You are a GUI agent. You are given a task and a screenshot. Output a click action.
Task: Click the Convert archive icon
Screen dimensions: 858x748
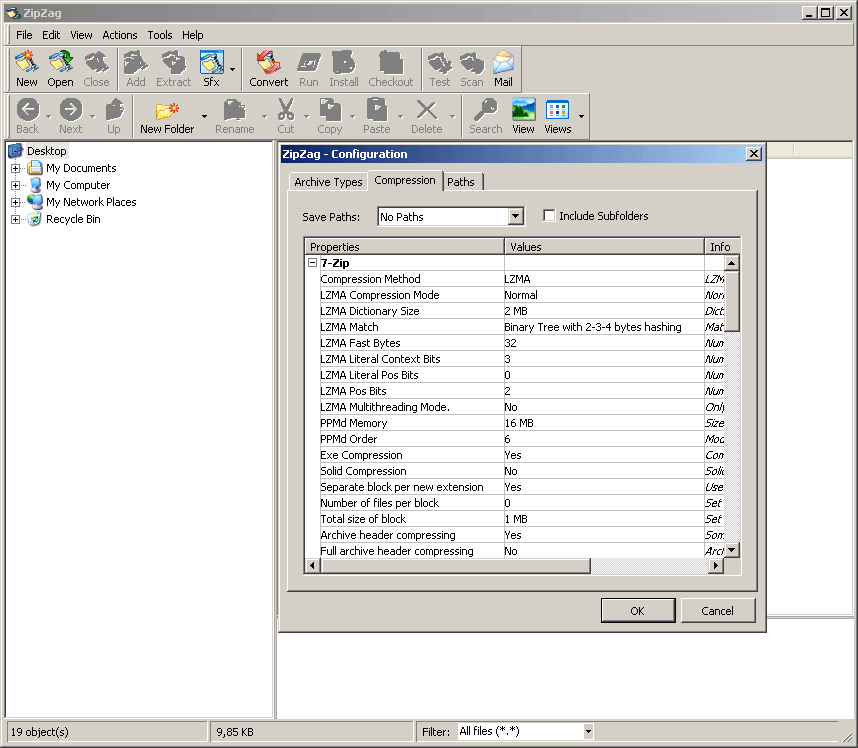[268, 69]
